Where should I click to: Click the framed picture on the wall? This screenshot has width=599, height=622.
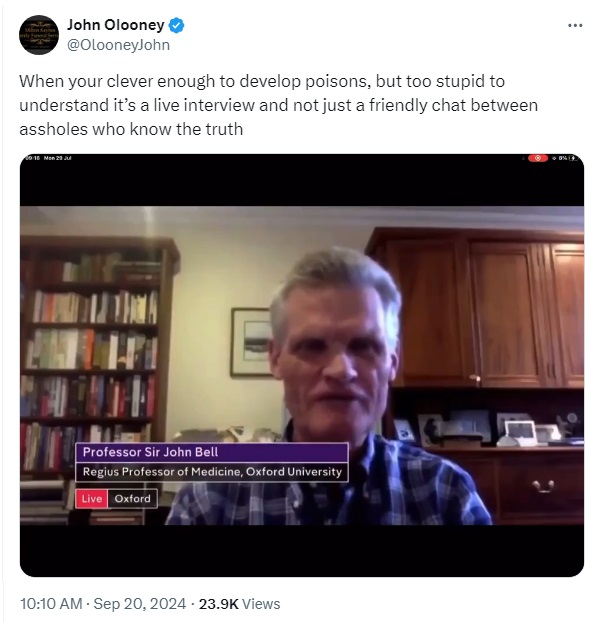[251, 342]
